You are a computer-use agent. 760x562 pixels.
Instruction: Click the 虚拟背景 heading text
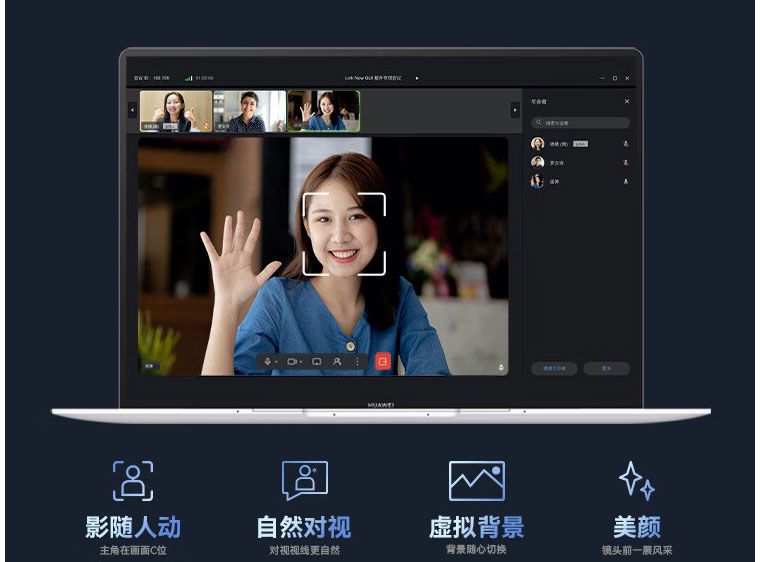[x=477, y=527]
